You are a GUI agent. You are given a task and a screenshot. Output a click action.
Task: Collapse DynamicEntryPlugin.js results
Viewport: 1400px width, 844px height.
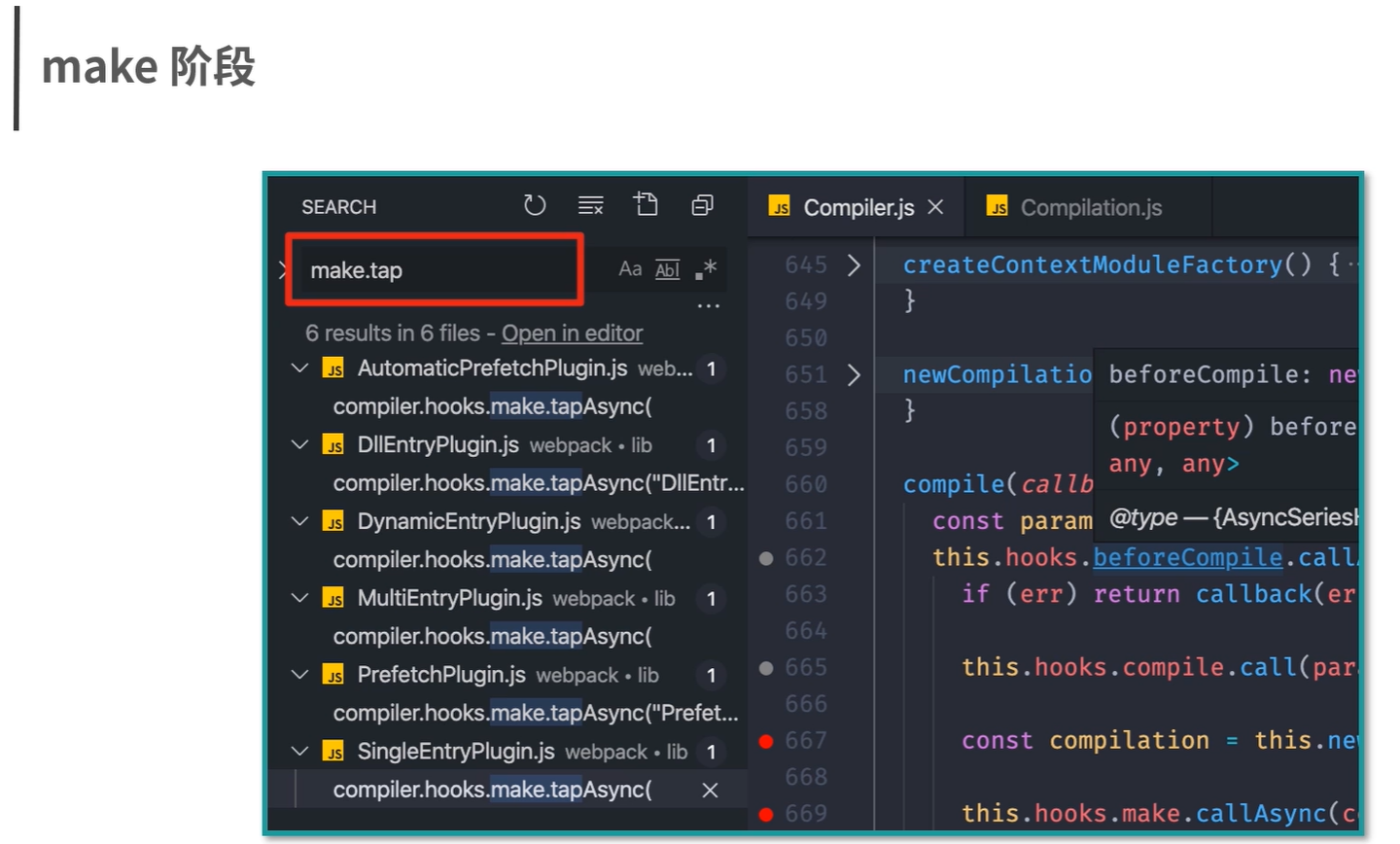point(299,522)
